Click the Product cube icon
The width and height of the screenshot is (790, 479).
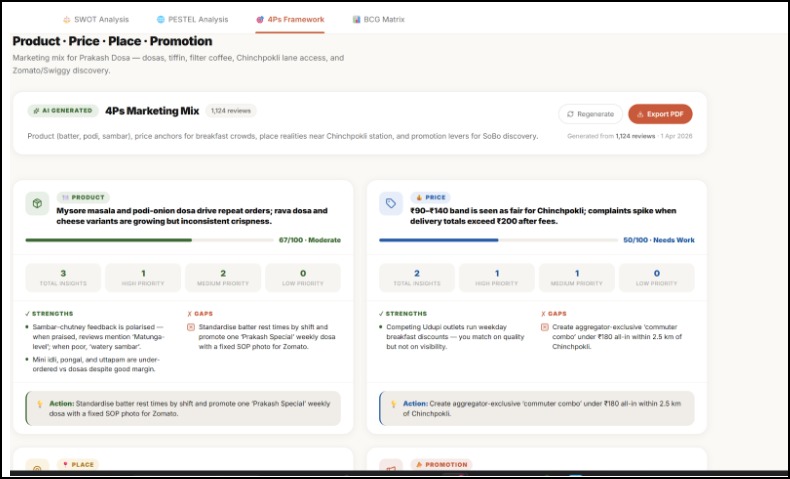click(x=37, y=203)
